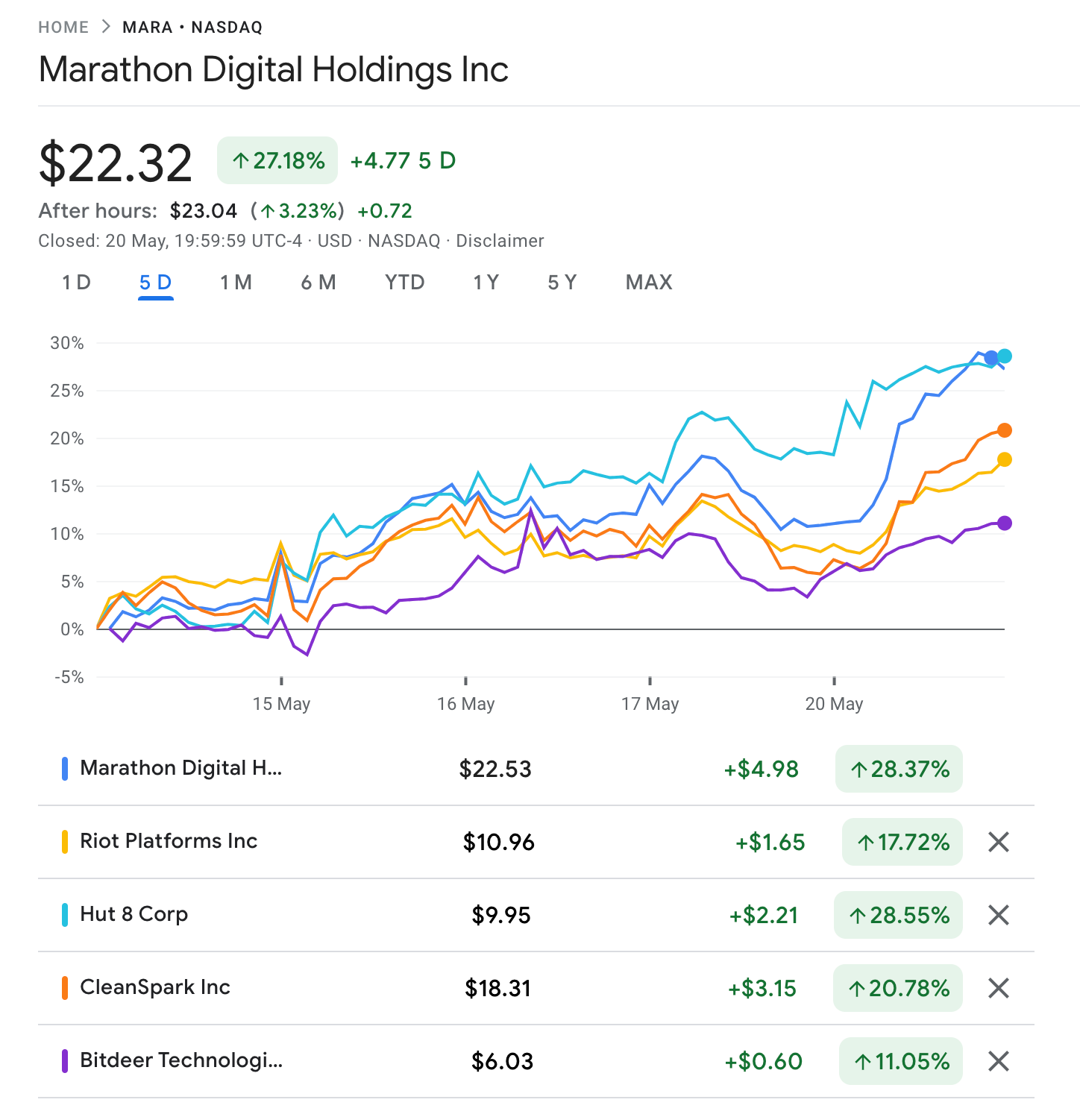Switch to the 1 D time range
This screenshot has height=1120, width=1080.
[x=76, y=283]
